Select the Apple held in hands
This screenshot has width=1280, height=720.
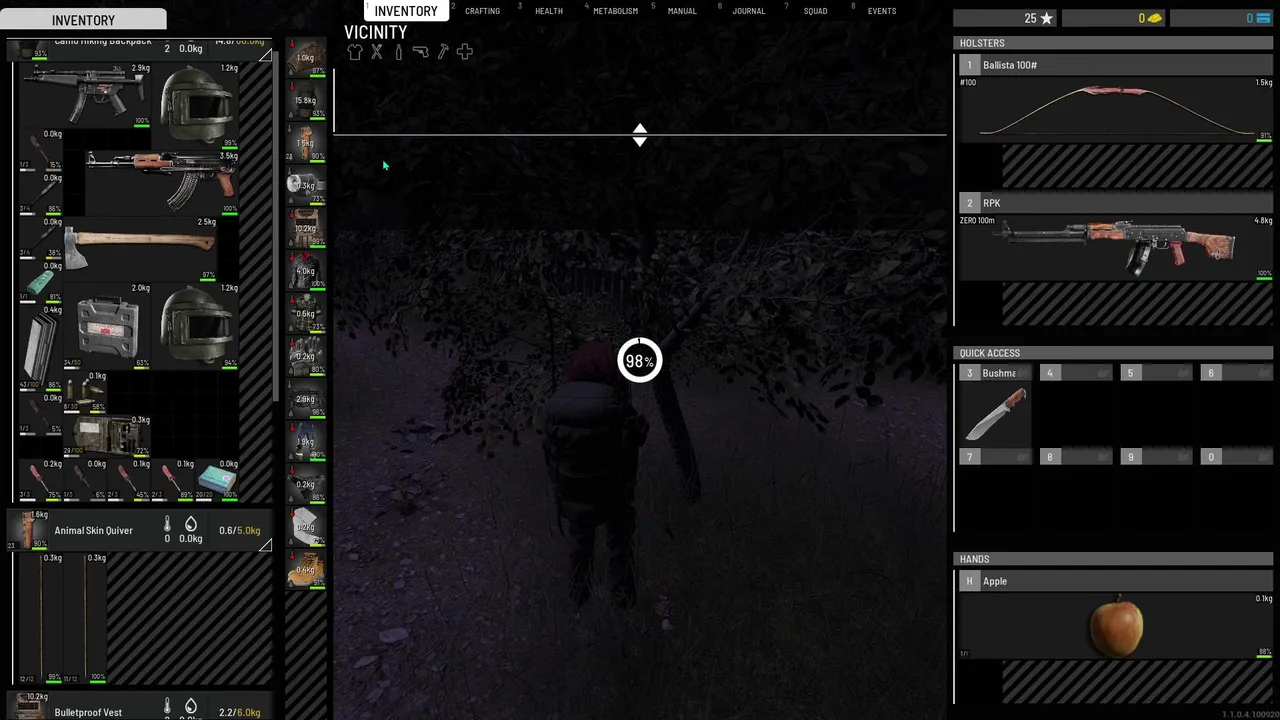click(x=1116, y=627)
